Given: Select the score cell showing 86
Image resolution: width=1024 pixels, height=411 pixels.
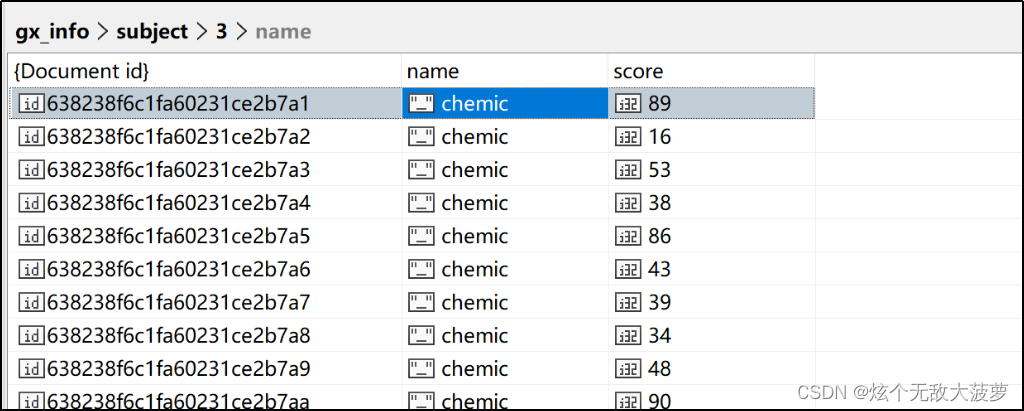Looking at the screenshot, I should (x=711, y=236).
